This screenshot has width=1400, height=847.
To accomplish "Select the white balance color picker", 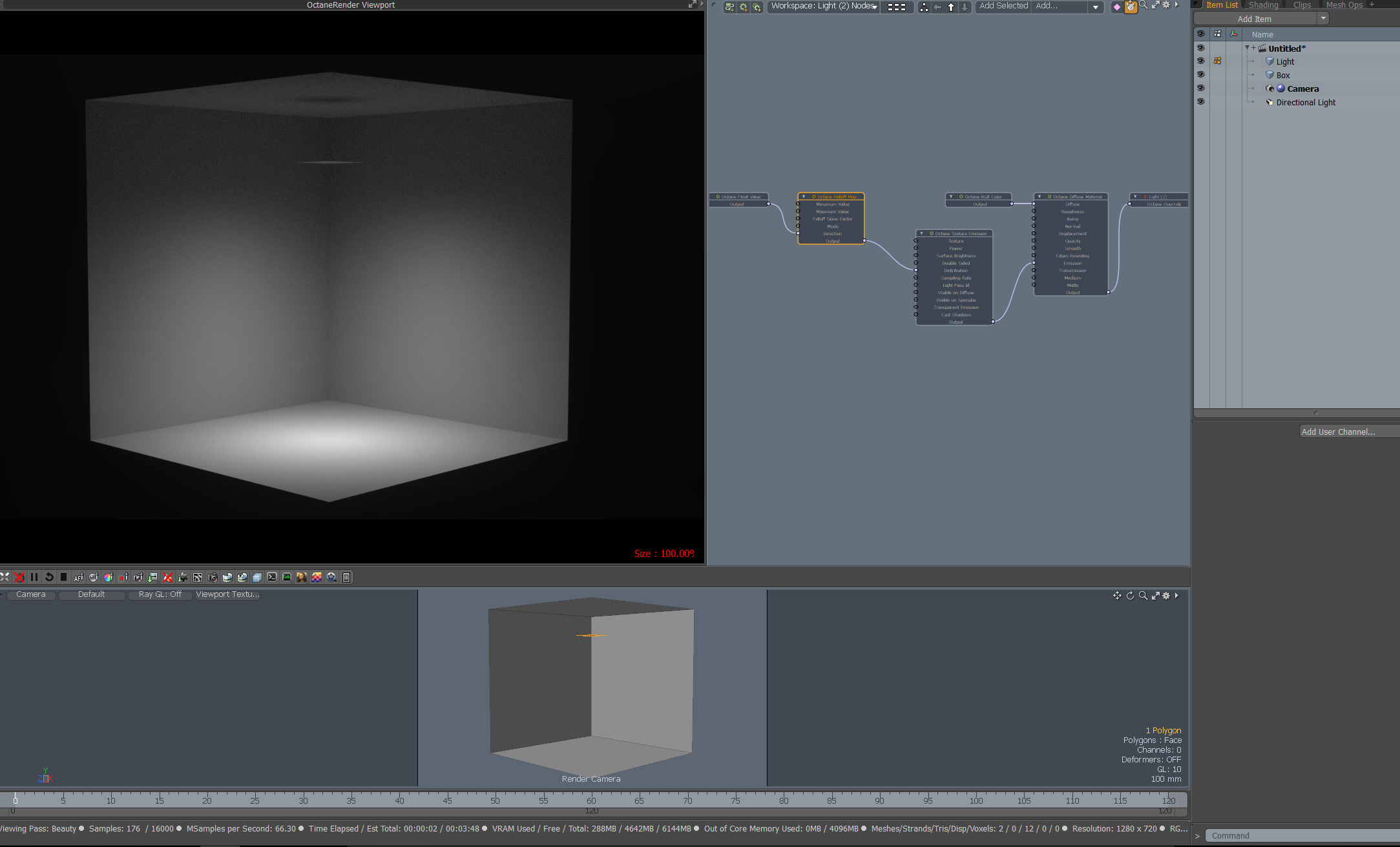I will 108,577.
